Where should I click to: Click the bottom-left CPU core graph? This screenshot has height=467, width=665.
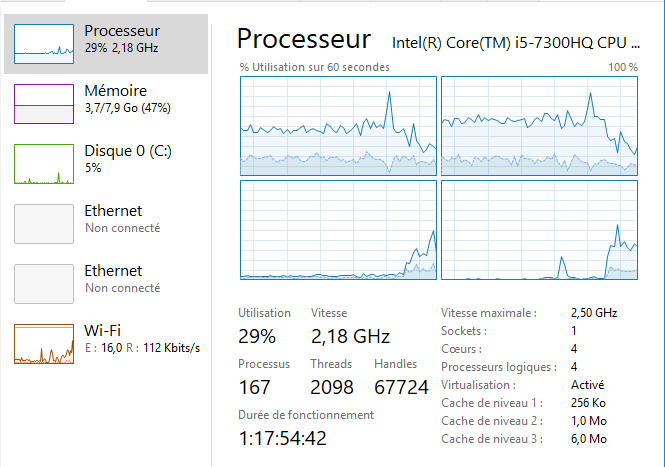click(338, 229)
